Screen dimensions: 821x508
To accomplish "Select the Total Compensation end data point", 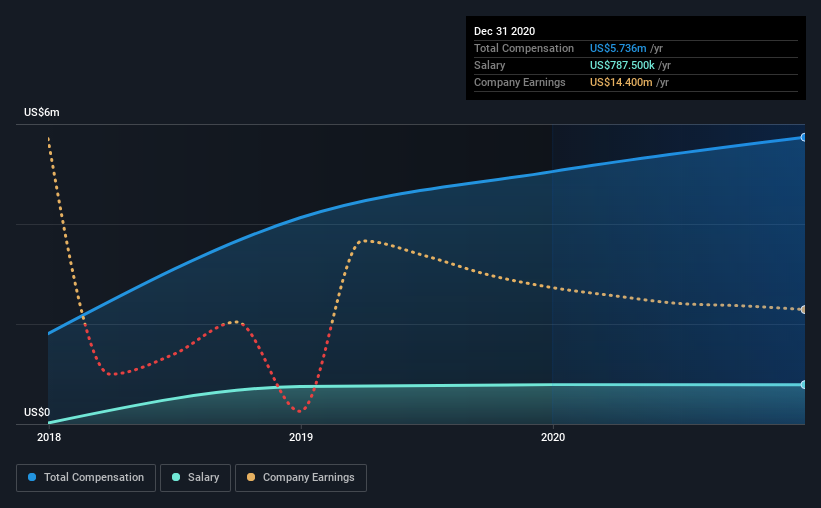I will click(x=804, y=137).
